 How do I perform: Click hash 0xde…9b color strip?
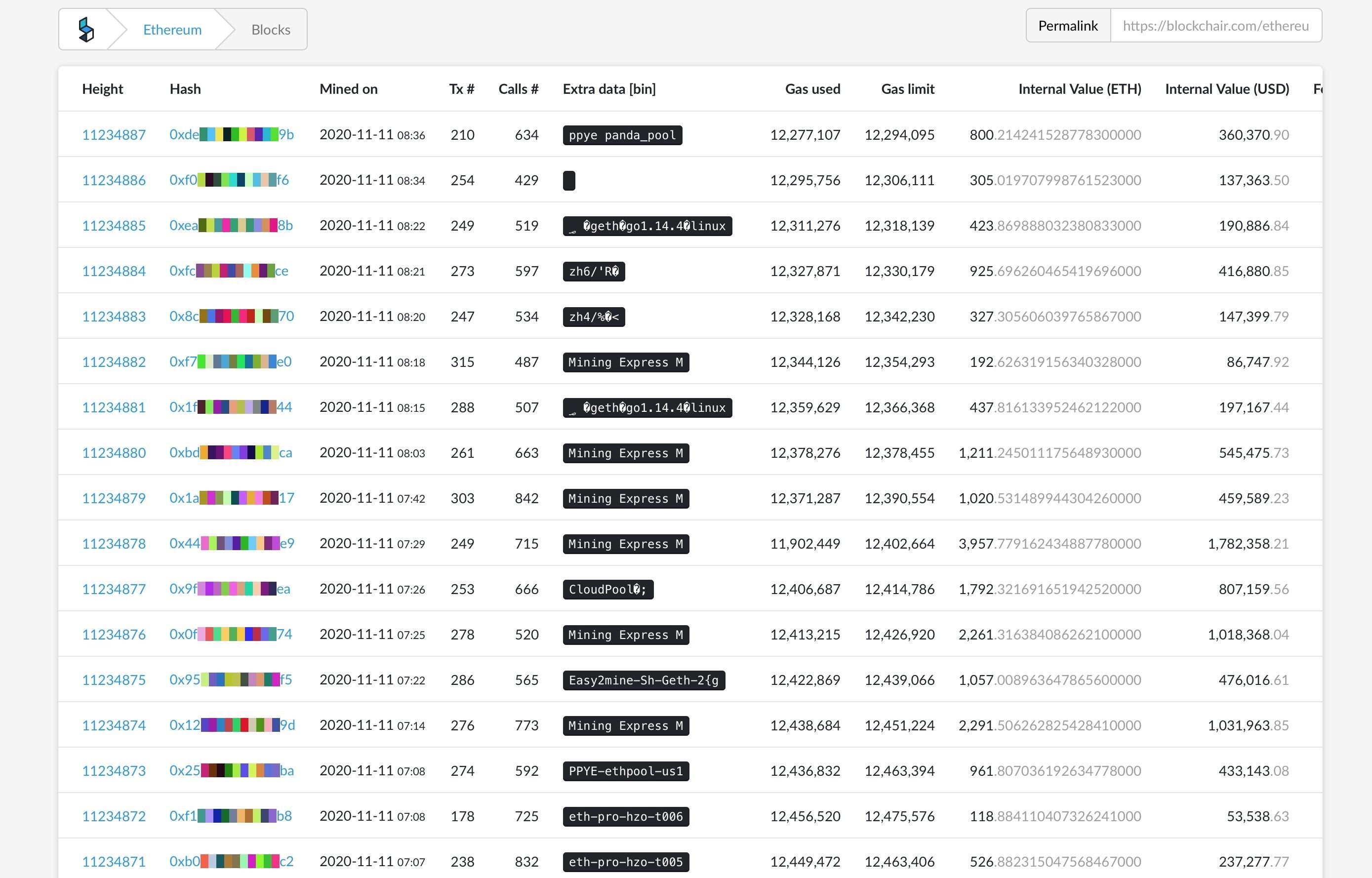tap(239, 134)
